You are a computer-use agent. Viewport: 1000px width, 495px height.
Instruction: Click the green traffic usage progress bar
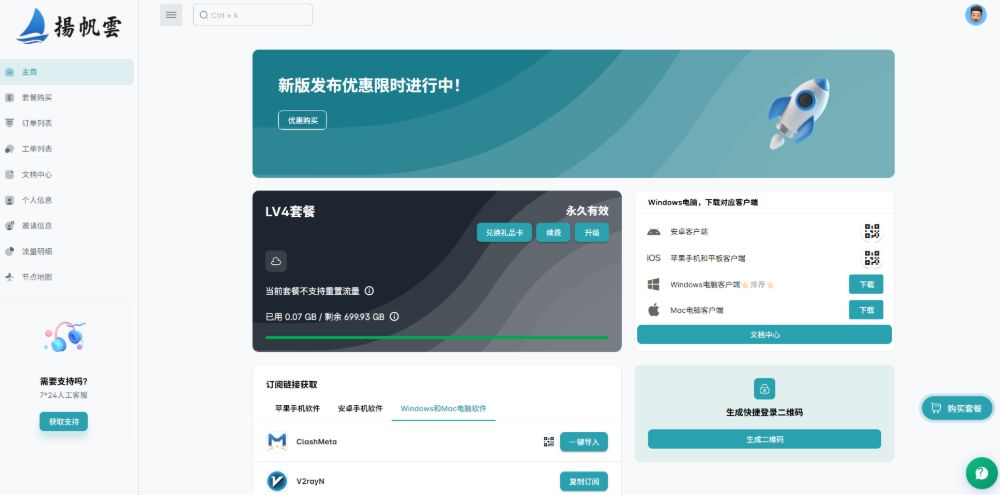[437, 337]
